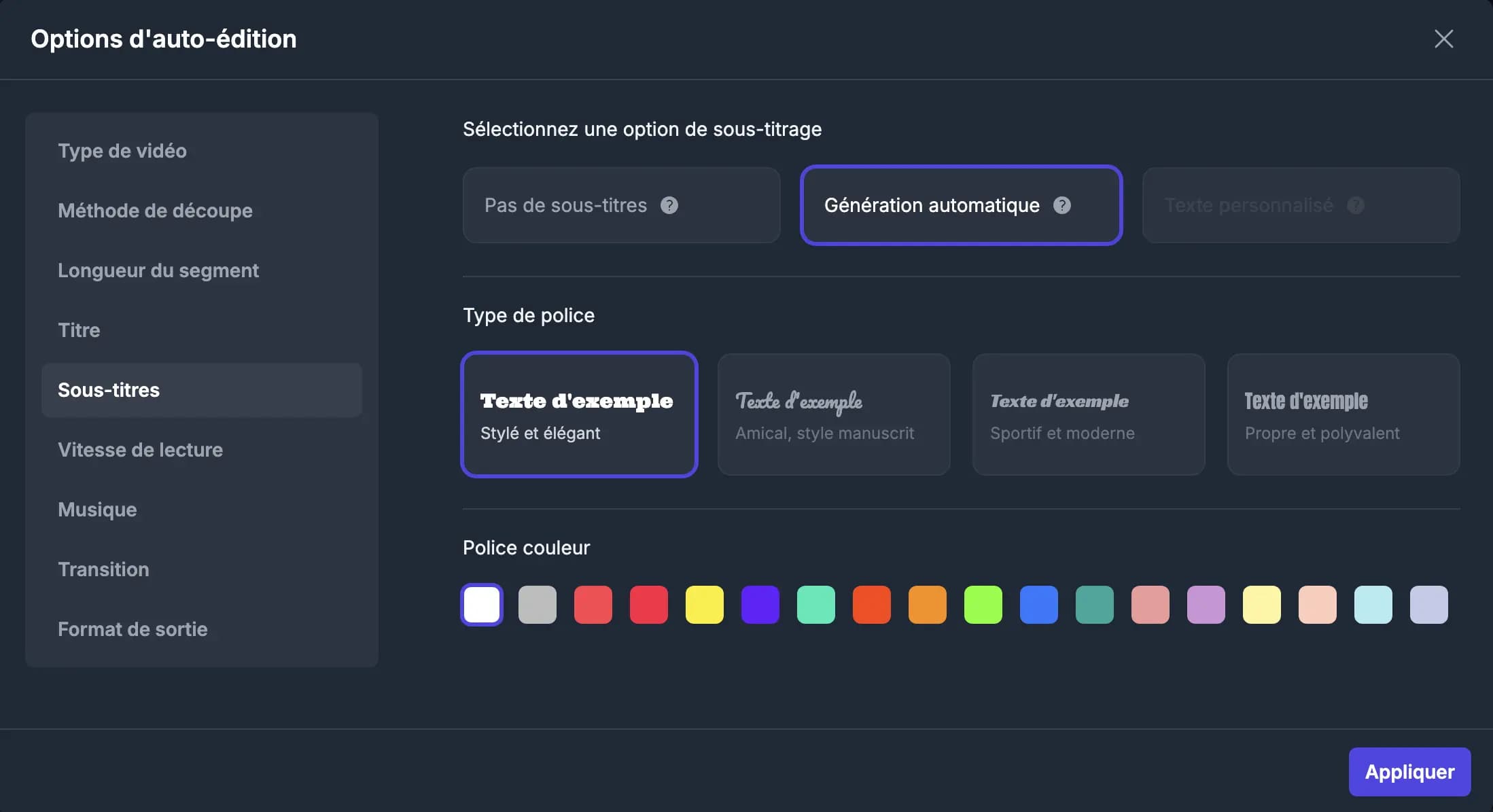Close the auto-edition options dialog
The height and width of the screenshot is (812, 1493).
coord(1443,39)
